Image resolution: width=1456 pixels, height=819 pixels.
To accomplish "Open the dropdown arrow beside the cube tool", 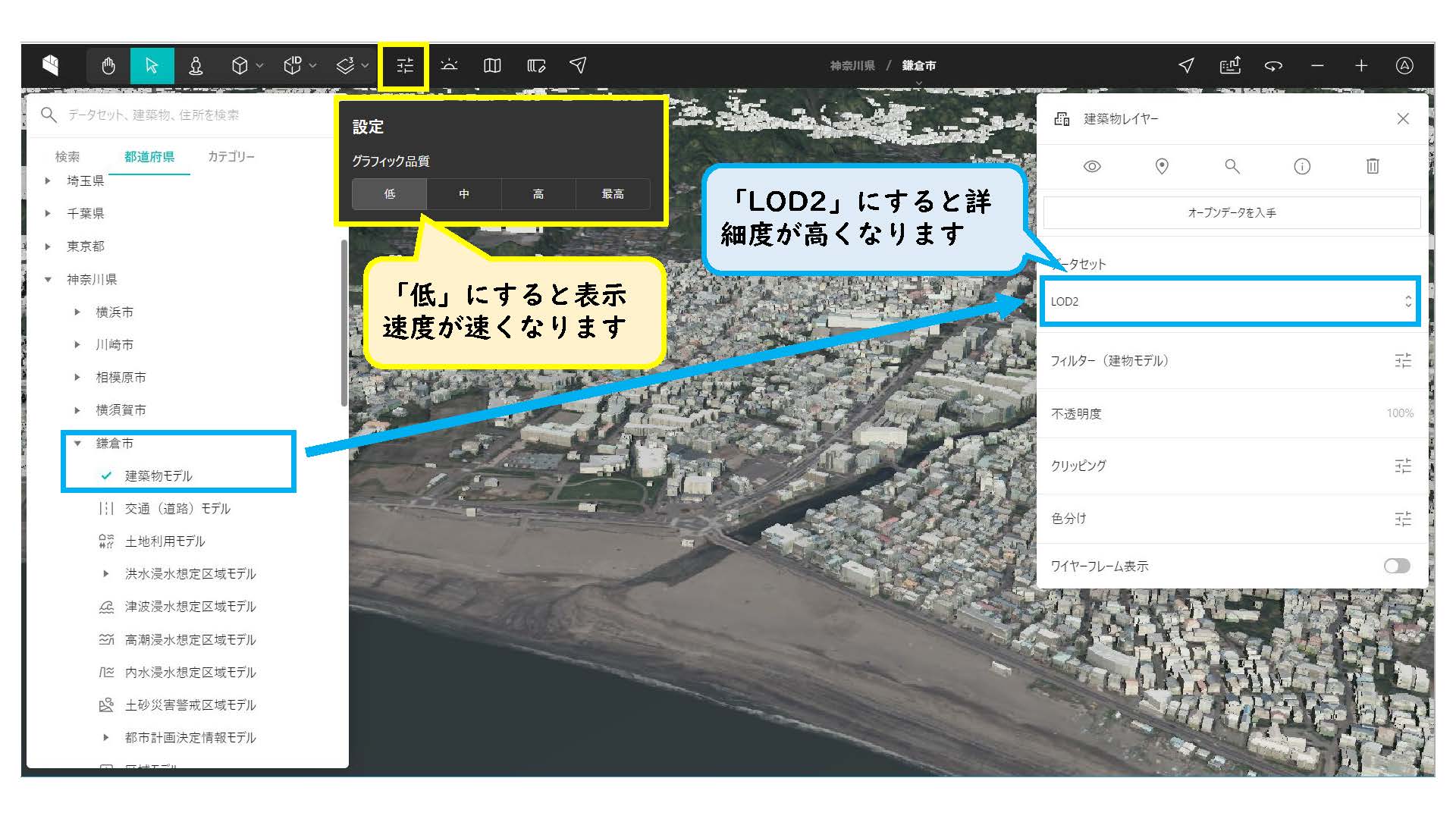I will point(260,66).
